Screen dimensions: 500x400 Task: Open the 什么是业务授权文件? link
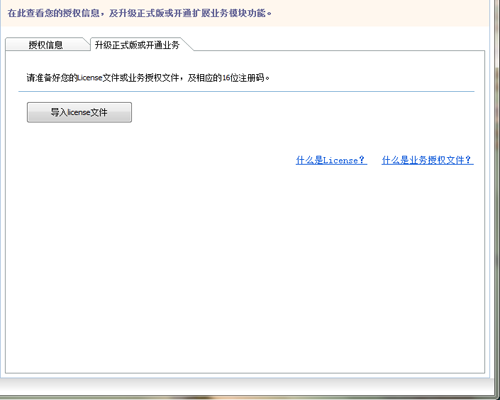(x=428, y=160)
